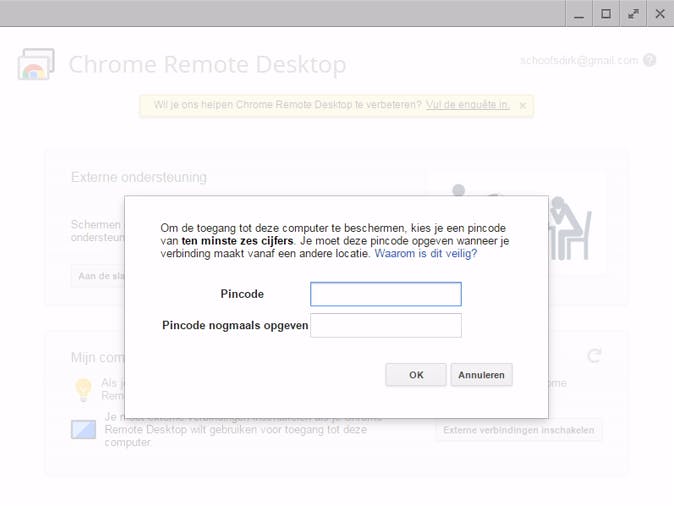Refresh the Mijn computers list

point(594,356)
